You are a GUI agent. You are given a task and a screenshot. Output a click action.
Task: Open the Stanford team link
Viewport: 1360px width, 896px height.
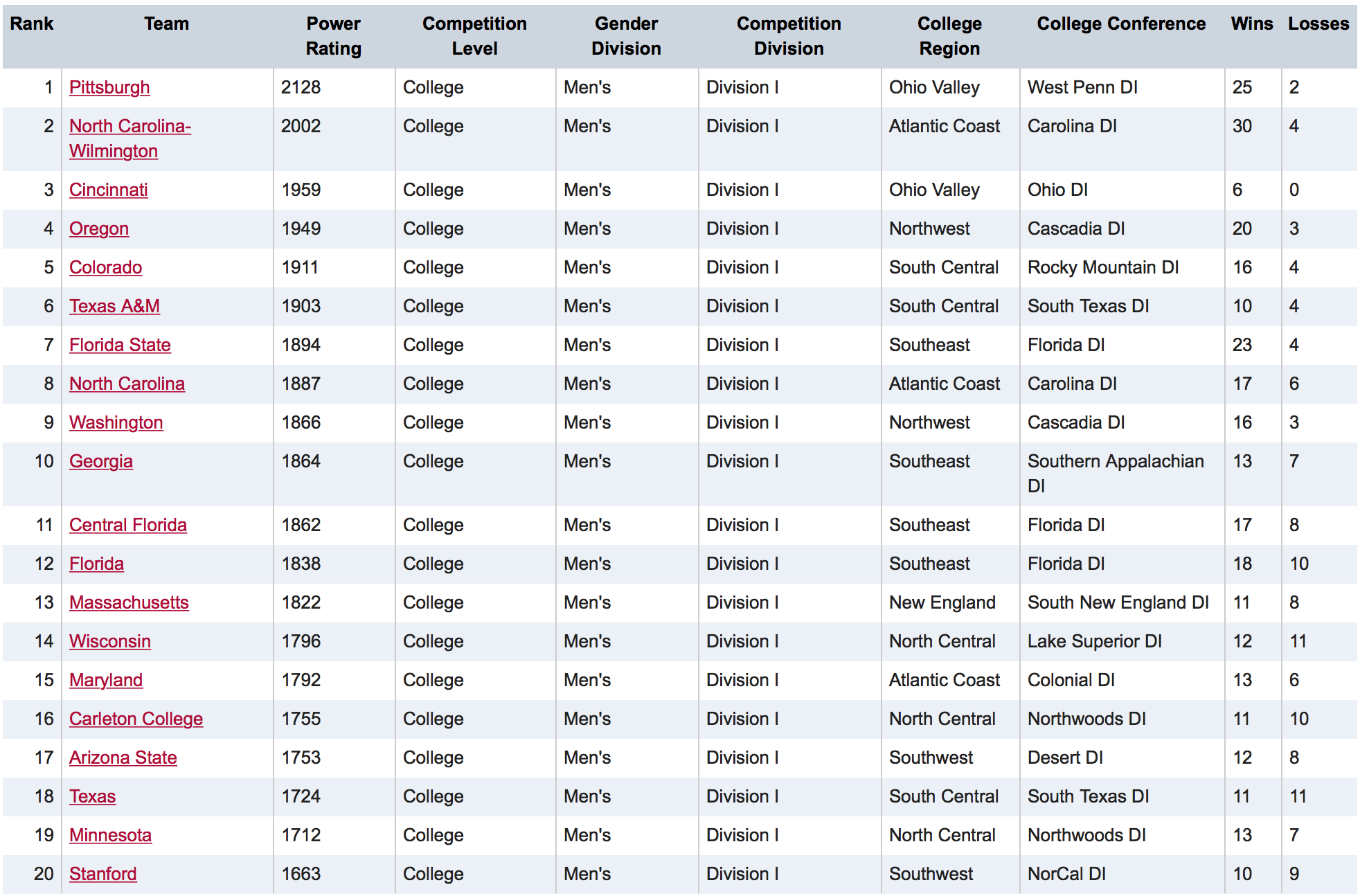point(102,874)
